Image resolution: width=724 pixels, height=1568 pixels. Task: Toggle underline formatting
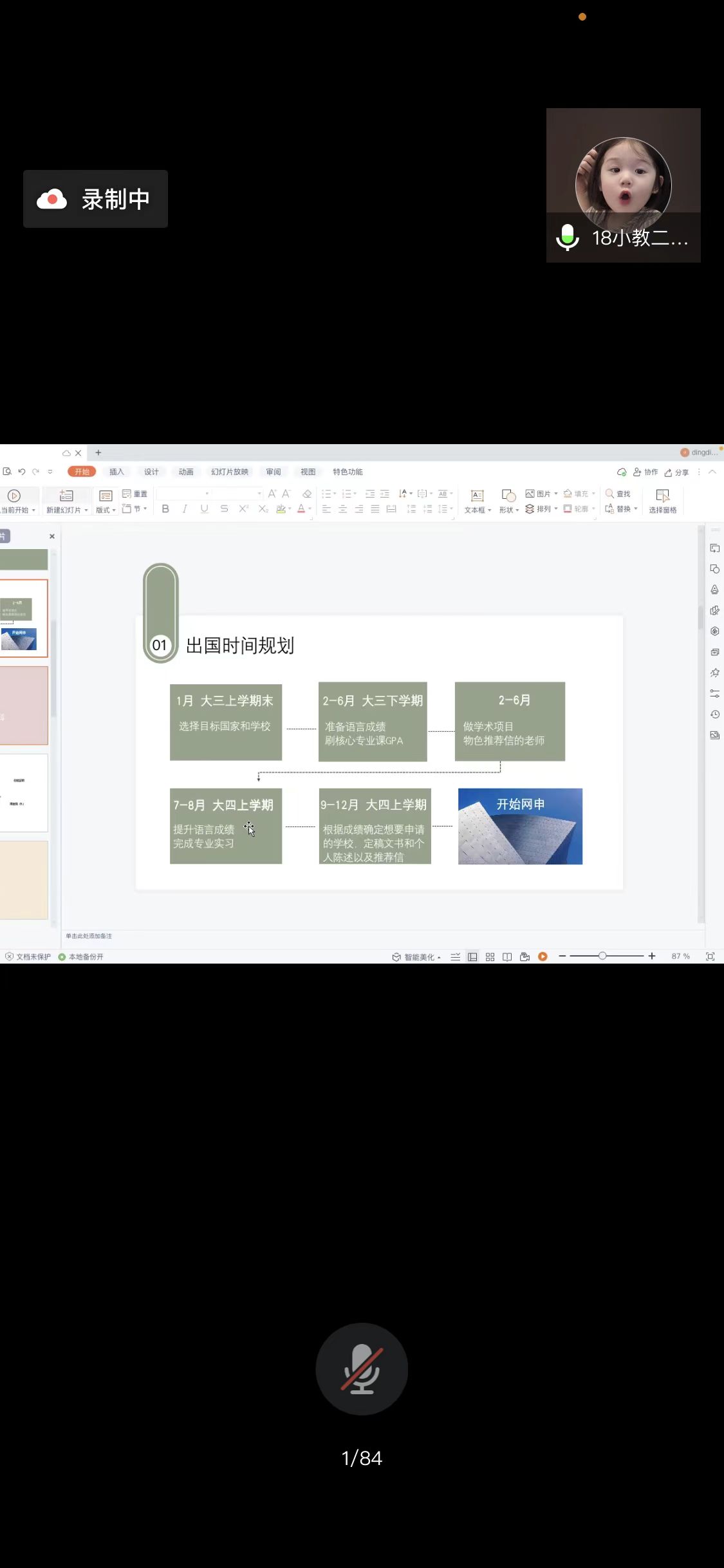[204, 509]
